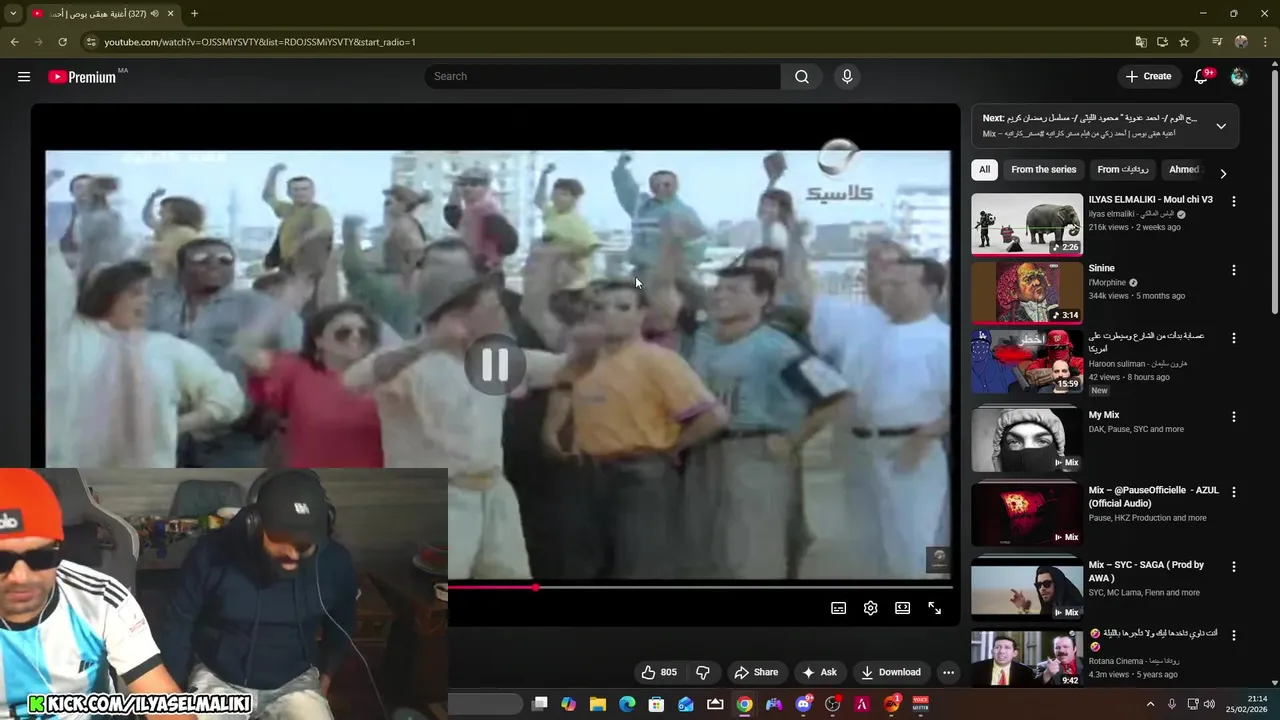Open the notifications bell
Image resolution: width=1280 pixels, height=720 pixels.
pyautogui.click(x=1202, y=76)
